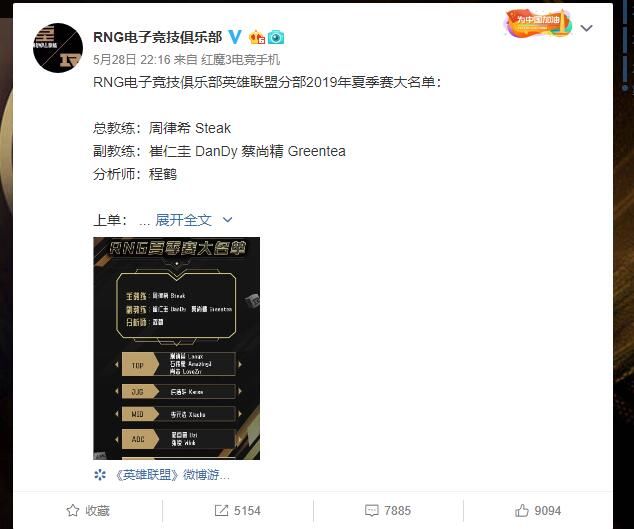Enlarge the RNG summer roster image thumbnail
The height and width of the screenshot is (529, 634).
tap(176, 348)
